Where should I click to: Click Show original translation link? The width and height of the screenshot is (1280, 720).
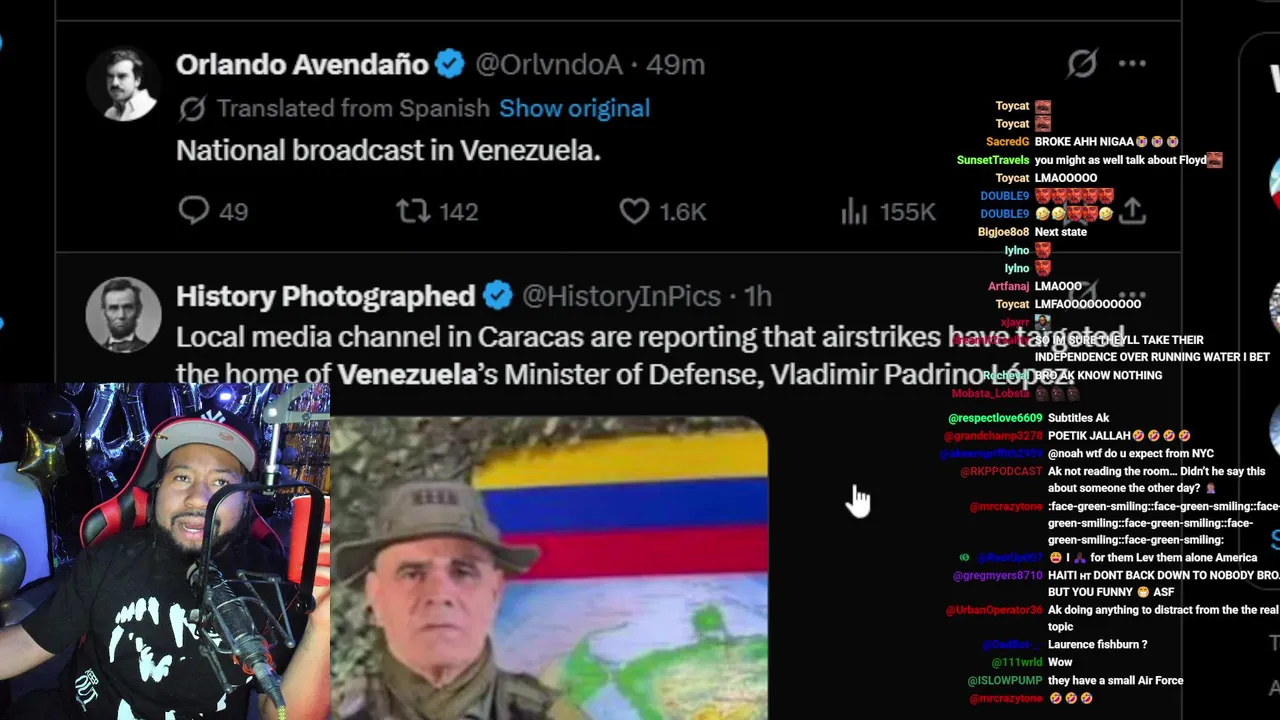coord(574,108)
